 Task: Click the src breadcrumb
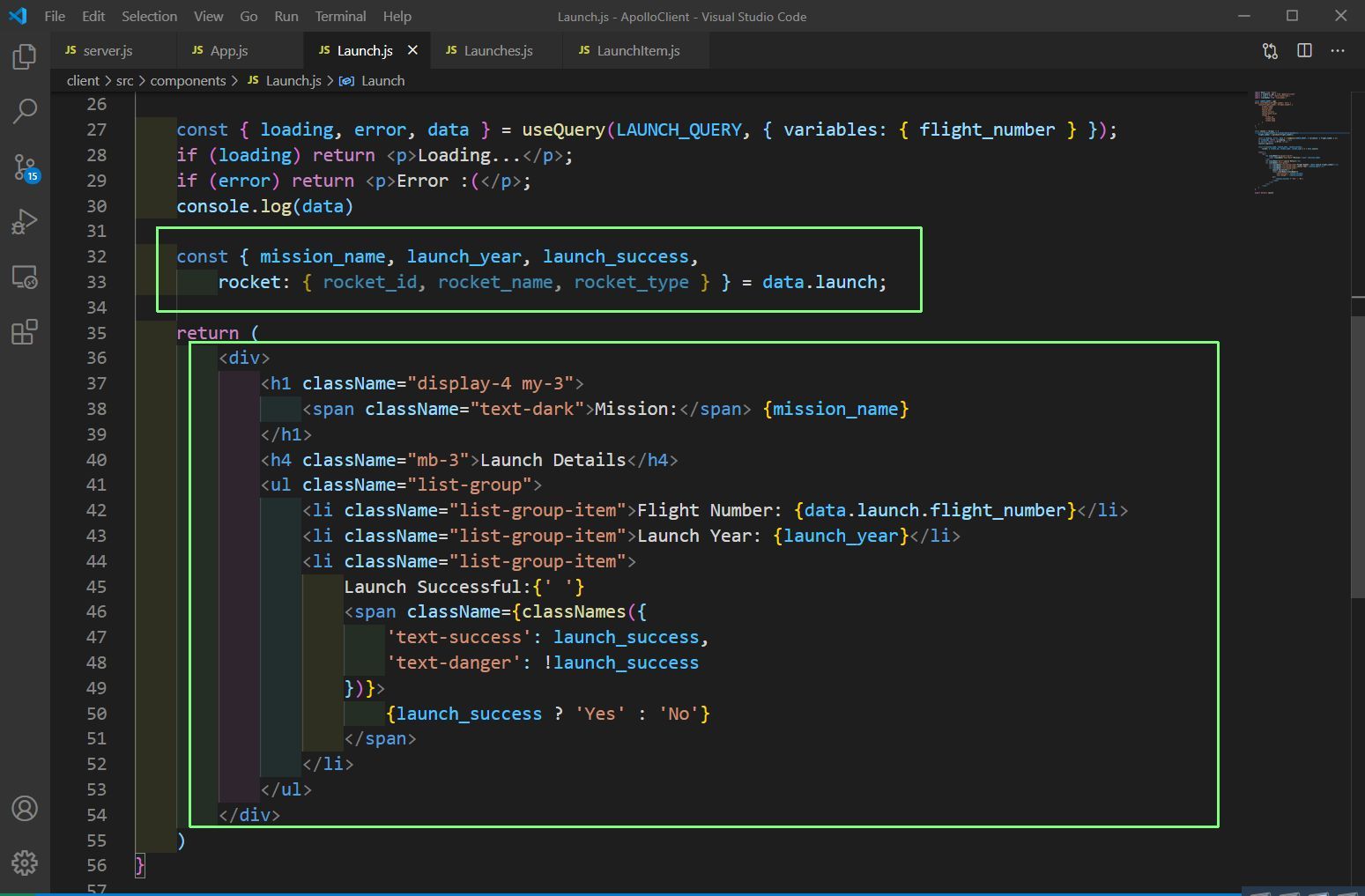click(124, 80)
